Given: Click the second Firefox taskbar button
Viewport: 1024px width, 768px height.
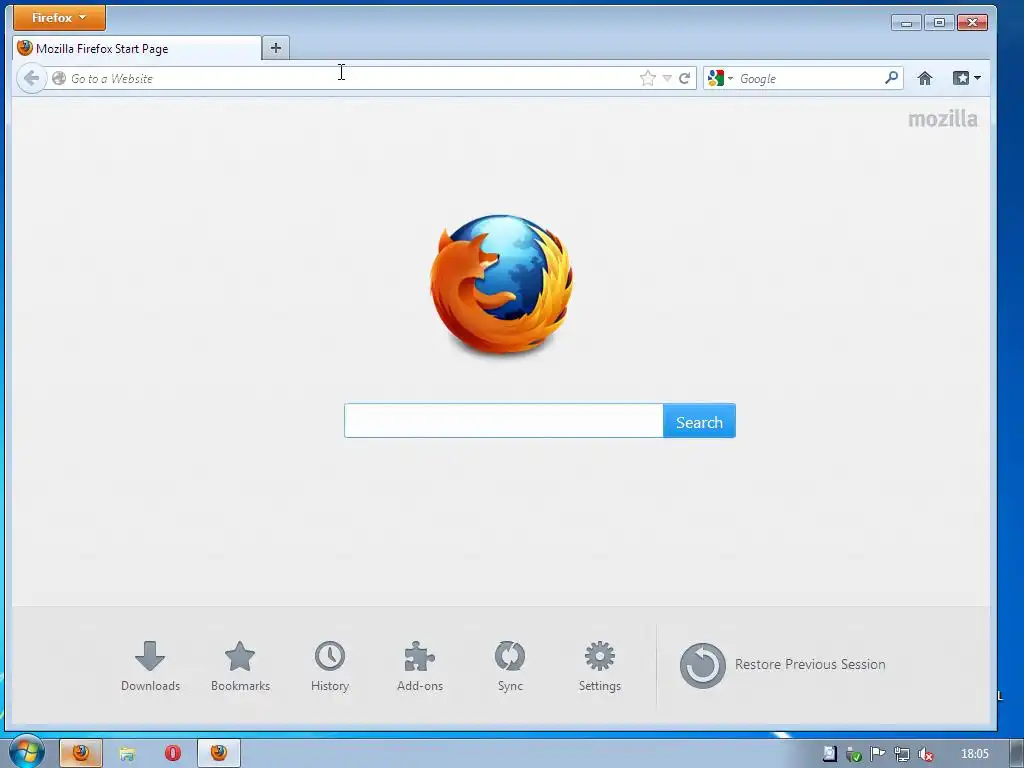Looking at the screenshot, I should coord(219,753).
